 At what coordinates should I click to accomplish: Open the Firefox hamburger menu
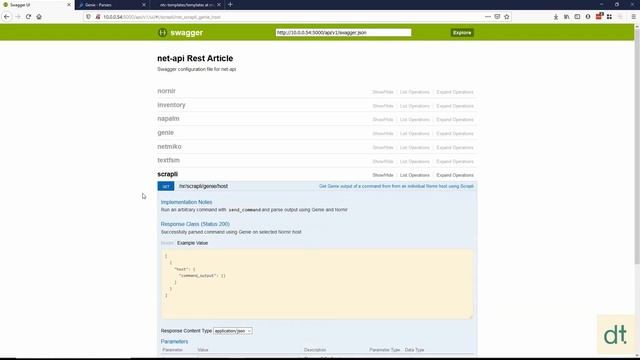pyautogui.click(x=633, y=17)
